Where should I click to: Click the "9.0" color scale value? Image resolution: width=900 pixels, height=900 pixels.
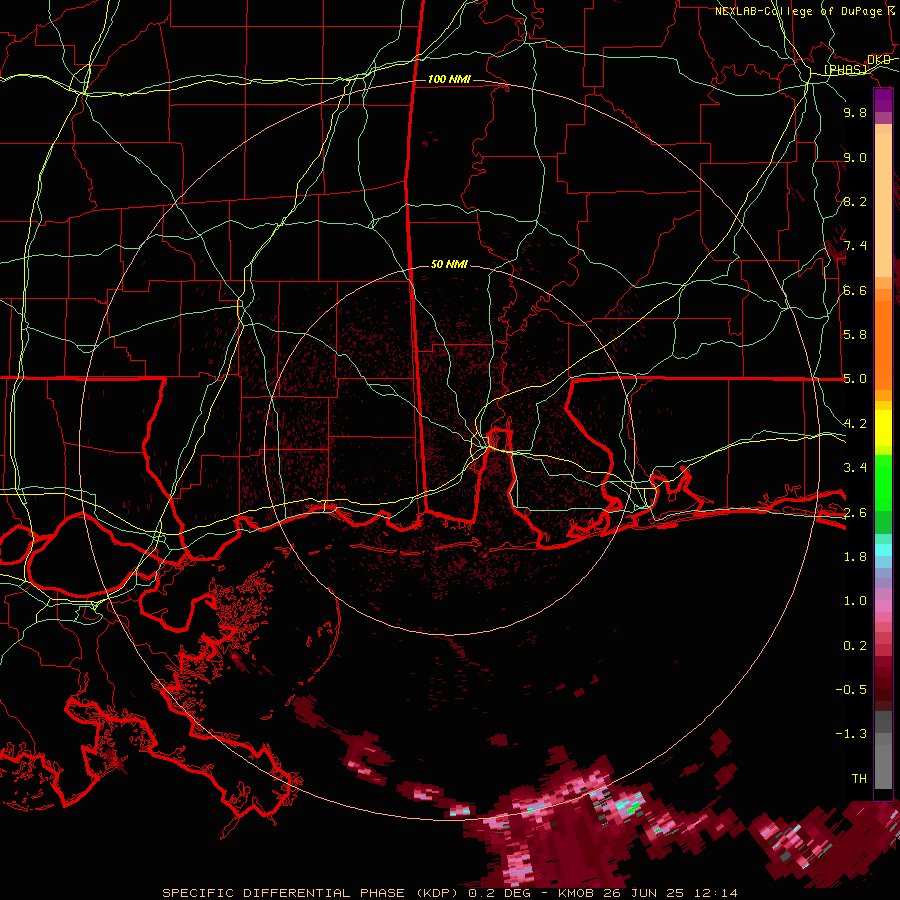[x=855, y=157]
